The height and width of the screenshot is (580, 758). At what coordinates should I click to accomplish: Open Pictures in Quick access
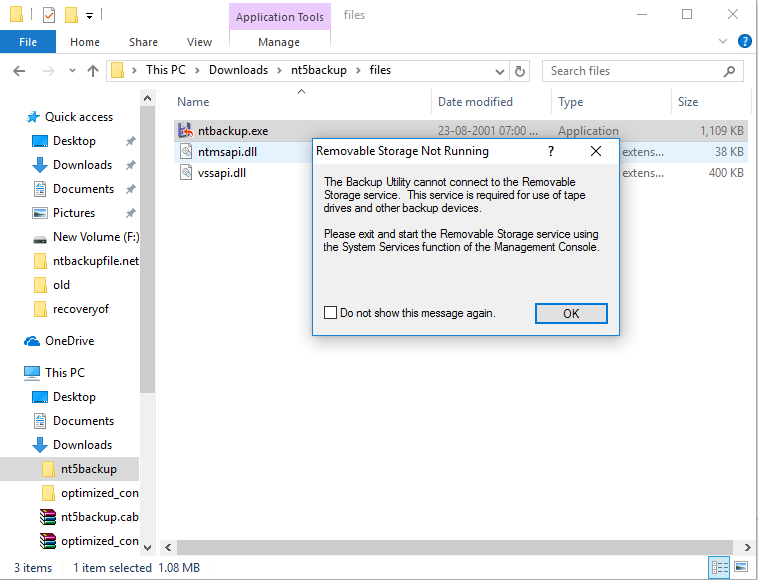point(74,213)
